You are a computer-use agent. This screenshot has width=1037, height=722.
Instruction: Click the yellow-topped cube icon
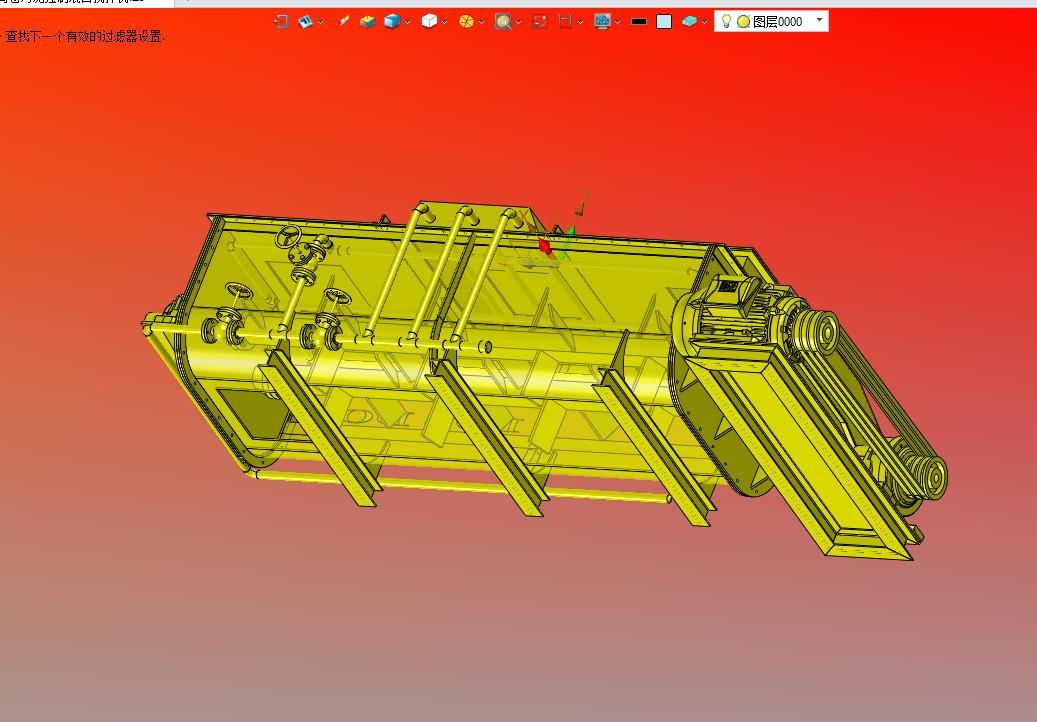pos(367,22)
